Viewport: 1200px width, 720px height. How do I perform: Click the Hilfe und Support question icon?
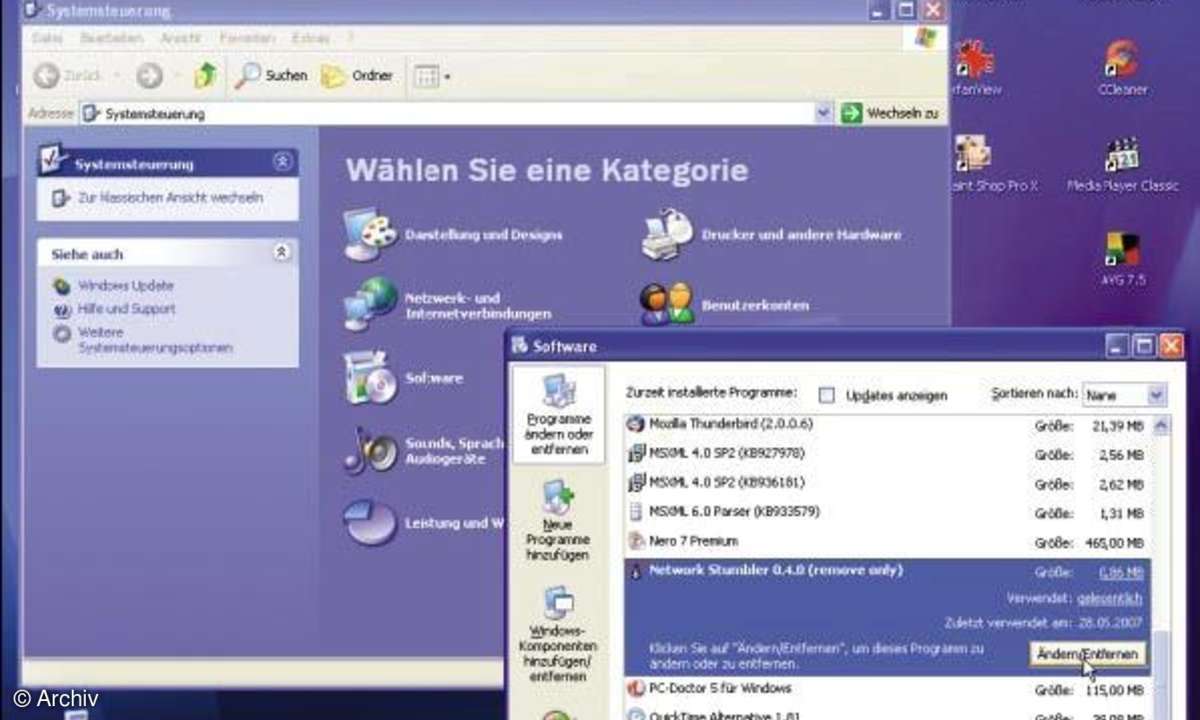(62, 309)
